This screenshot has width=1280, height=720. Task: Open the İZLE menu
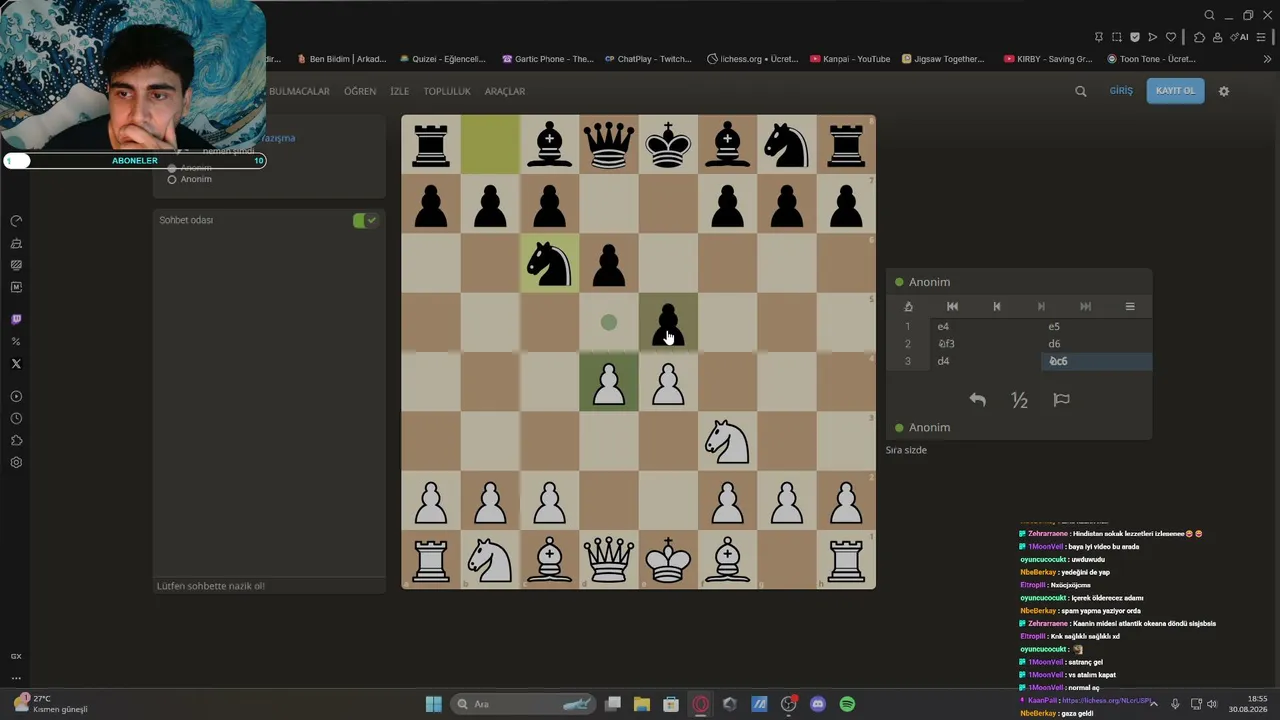pyautogui.click(x=400, y=91)
